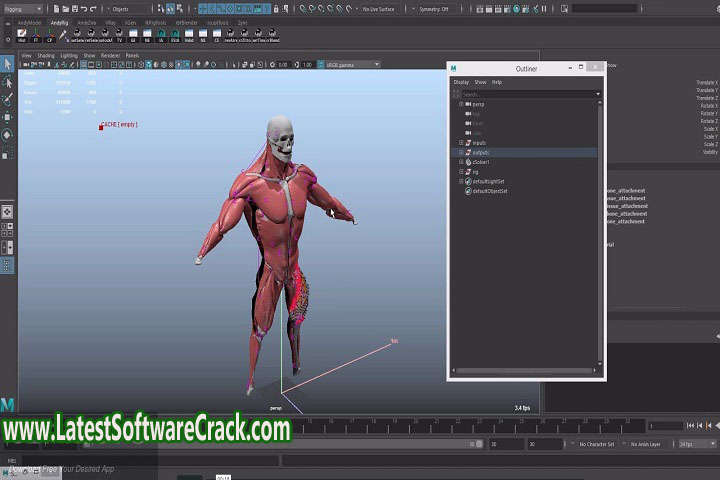720x480 pixels.
Task: Click the Visibility channel label
Action: [710, 152]
